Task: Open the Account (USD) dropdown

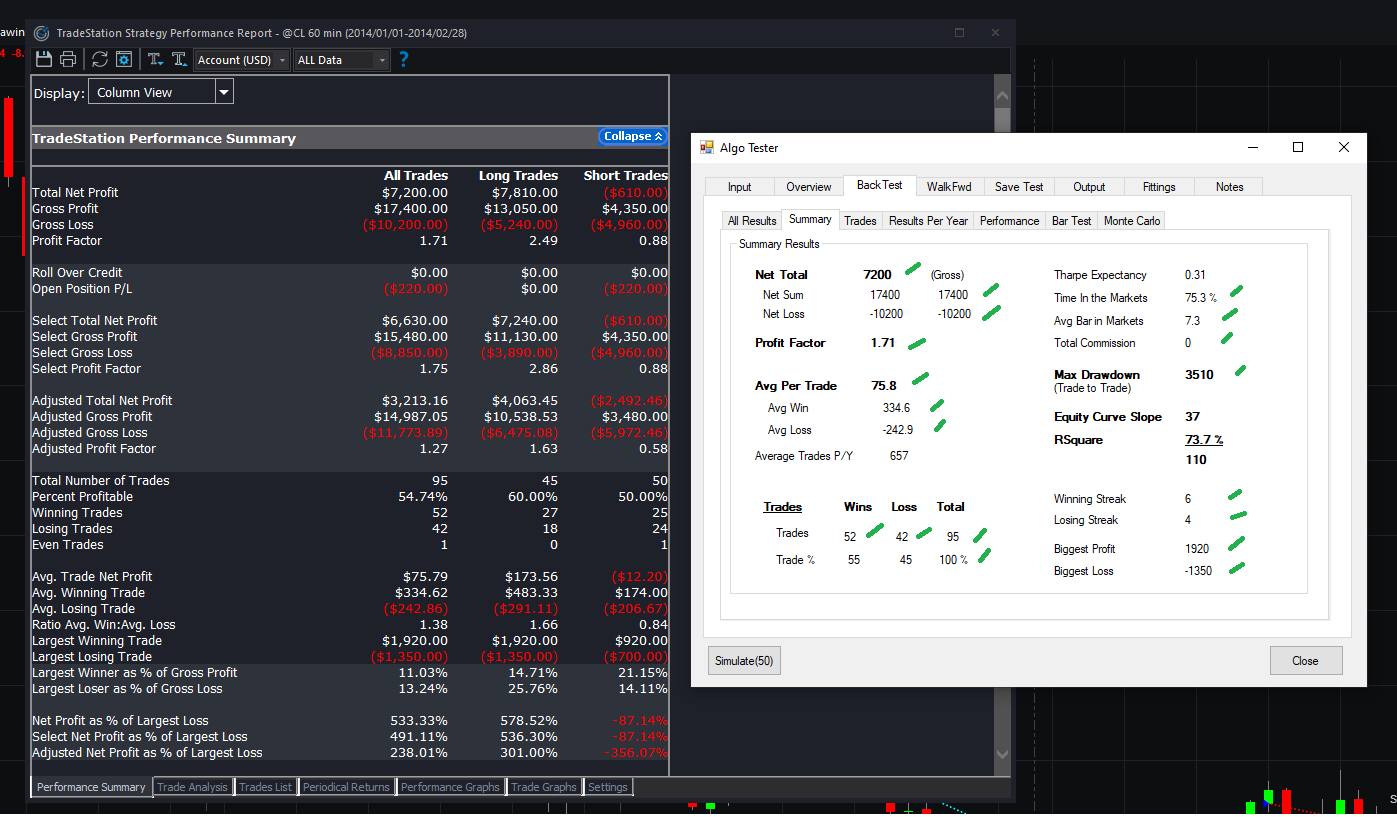Action: [x=242, y=60]
